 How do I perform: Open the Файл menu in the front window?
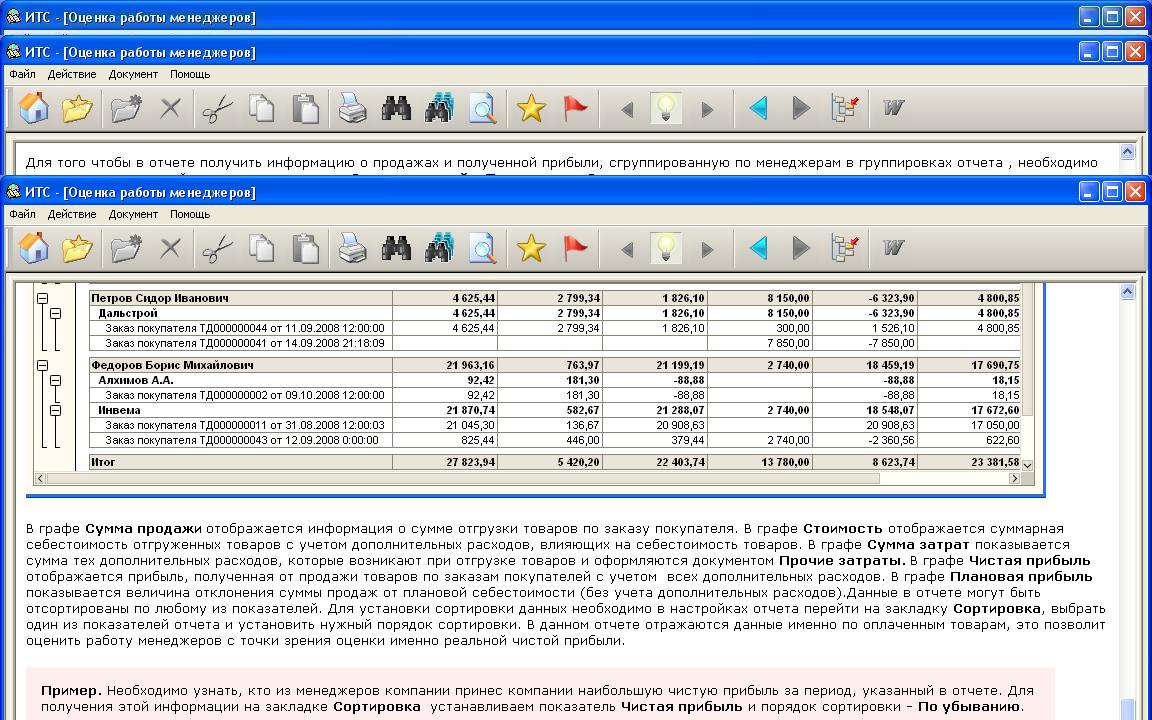[22, 214]
